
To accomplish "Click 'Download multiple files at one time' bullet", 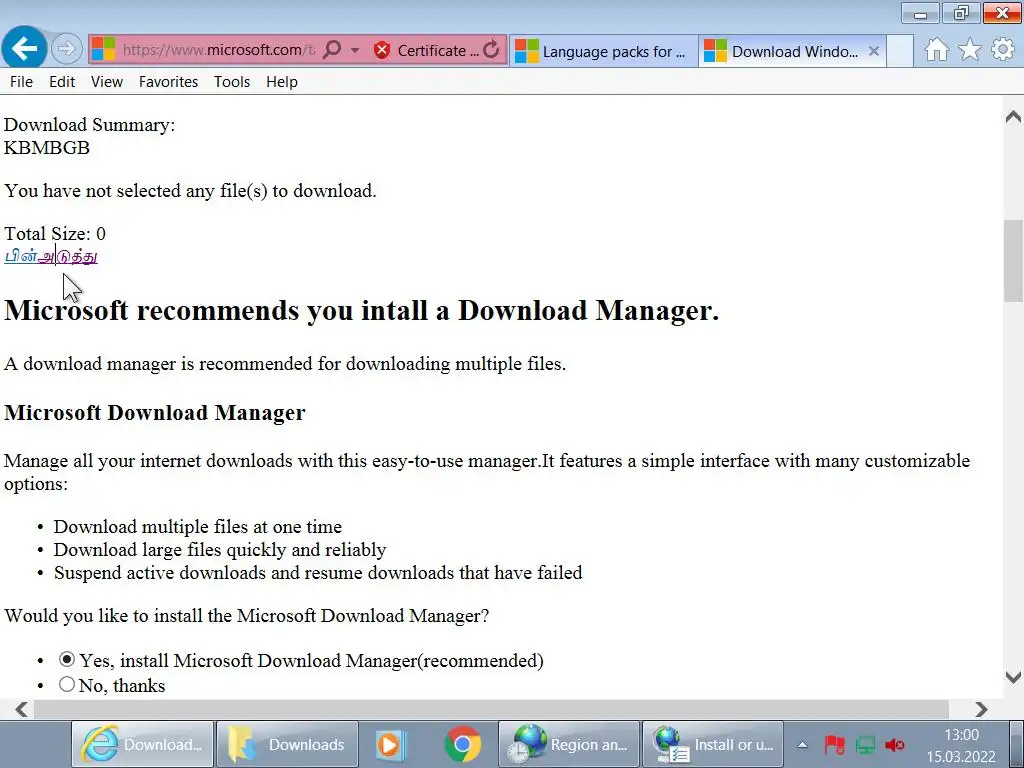I will coord(198,526).
